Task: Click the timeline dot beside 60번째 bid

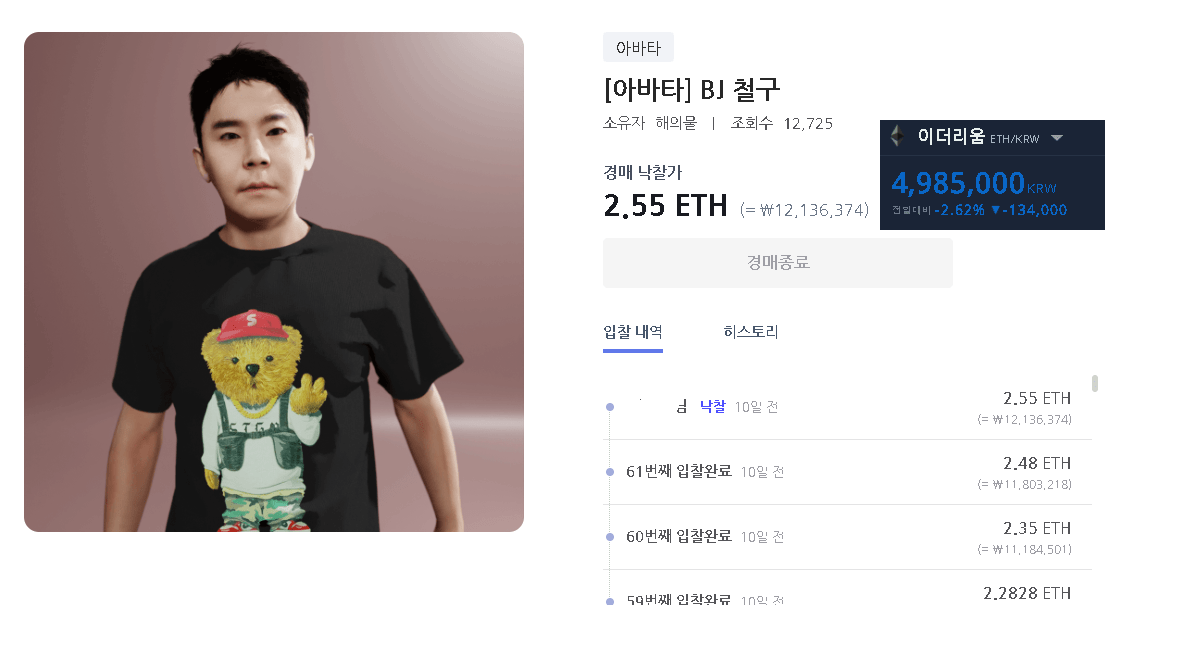Action: coord(610,537)
